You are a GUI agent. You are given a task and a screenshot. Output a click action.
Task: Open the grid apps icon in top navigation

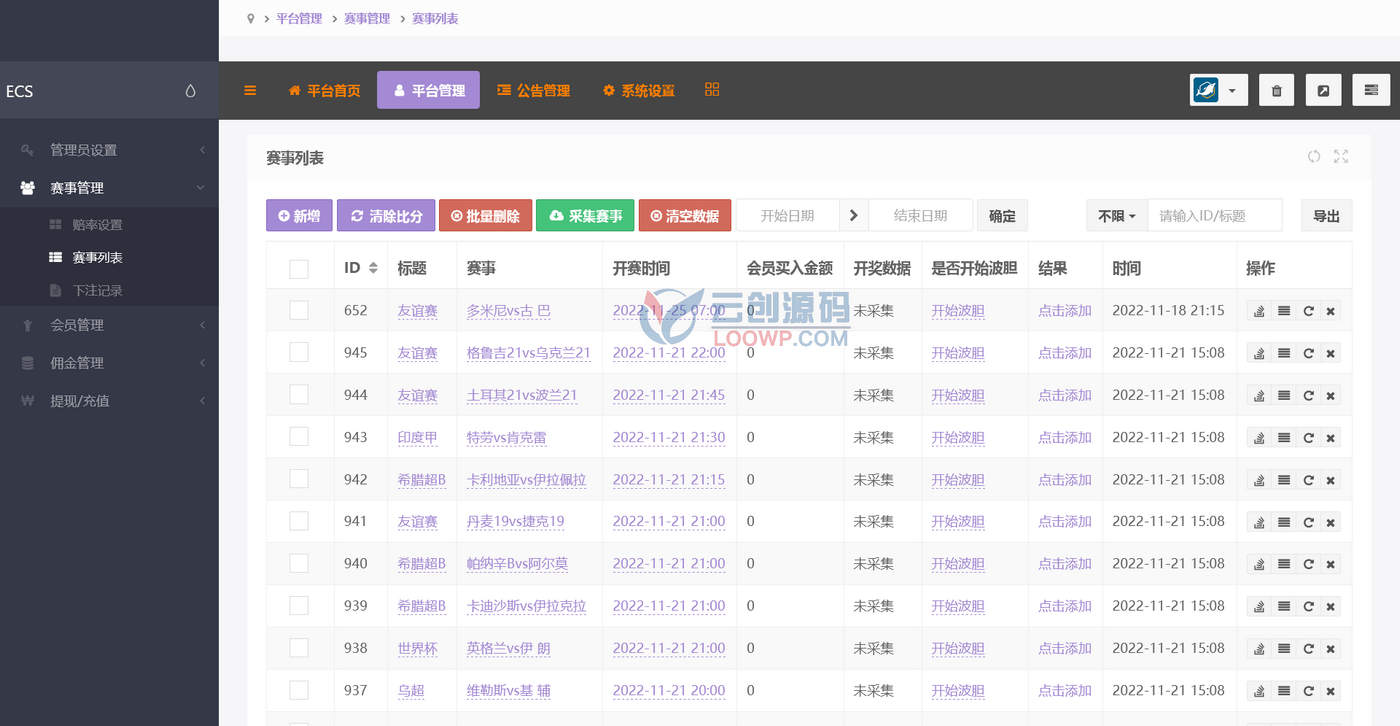coord(712,89)
